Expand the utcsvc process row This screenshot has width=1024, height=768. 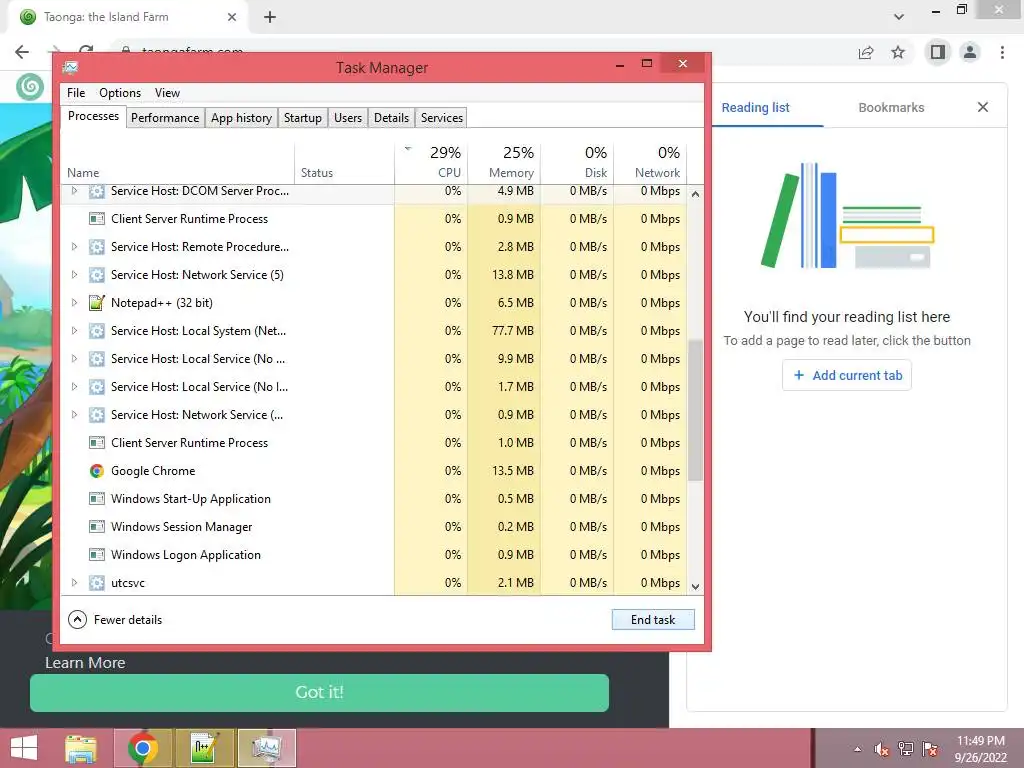coord(74,583)
